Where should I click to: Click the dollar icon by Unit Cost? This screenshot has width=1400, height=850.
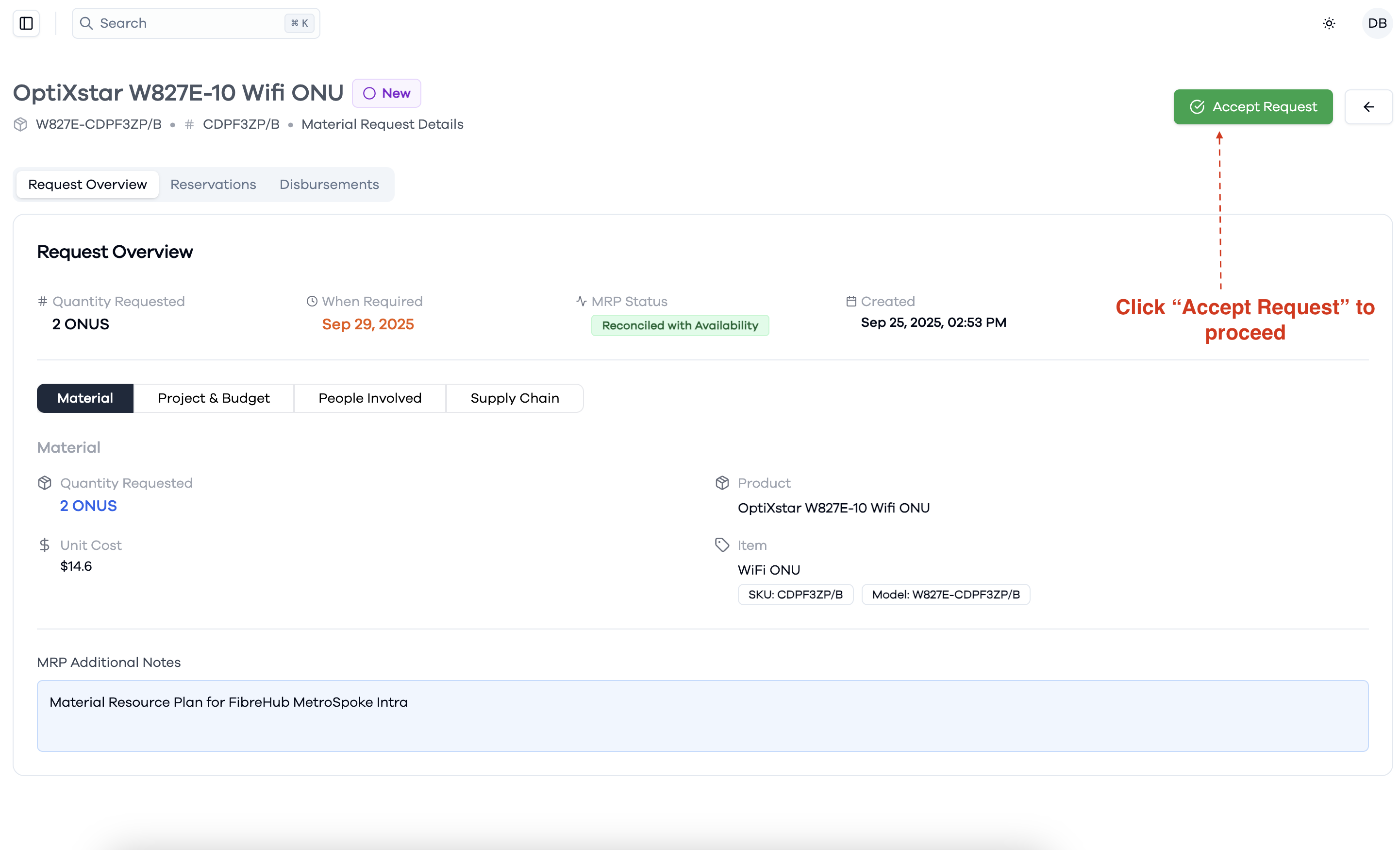point(44,545)
